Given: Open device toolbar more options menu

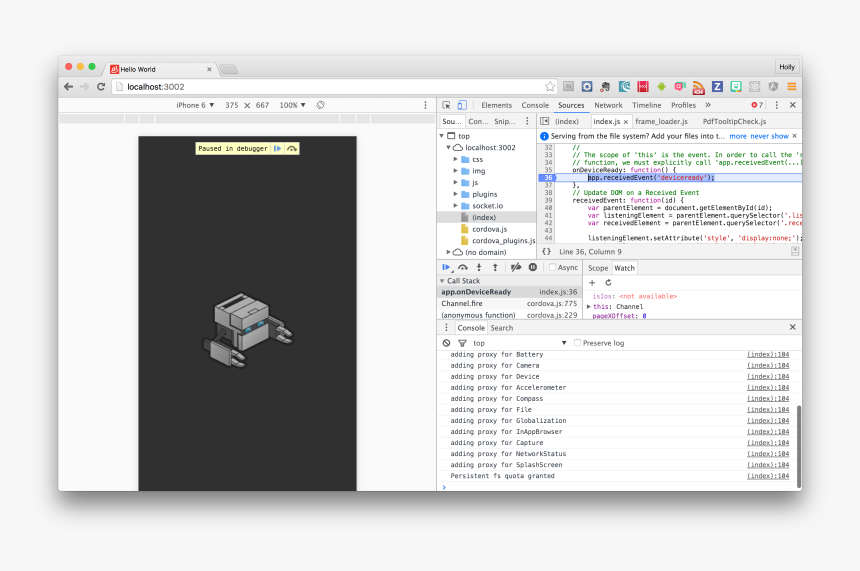Looking at the screenshot, I should click(x=425, y=105).
